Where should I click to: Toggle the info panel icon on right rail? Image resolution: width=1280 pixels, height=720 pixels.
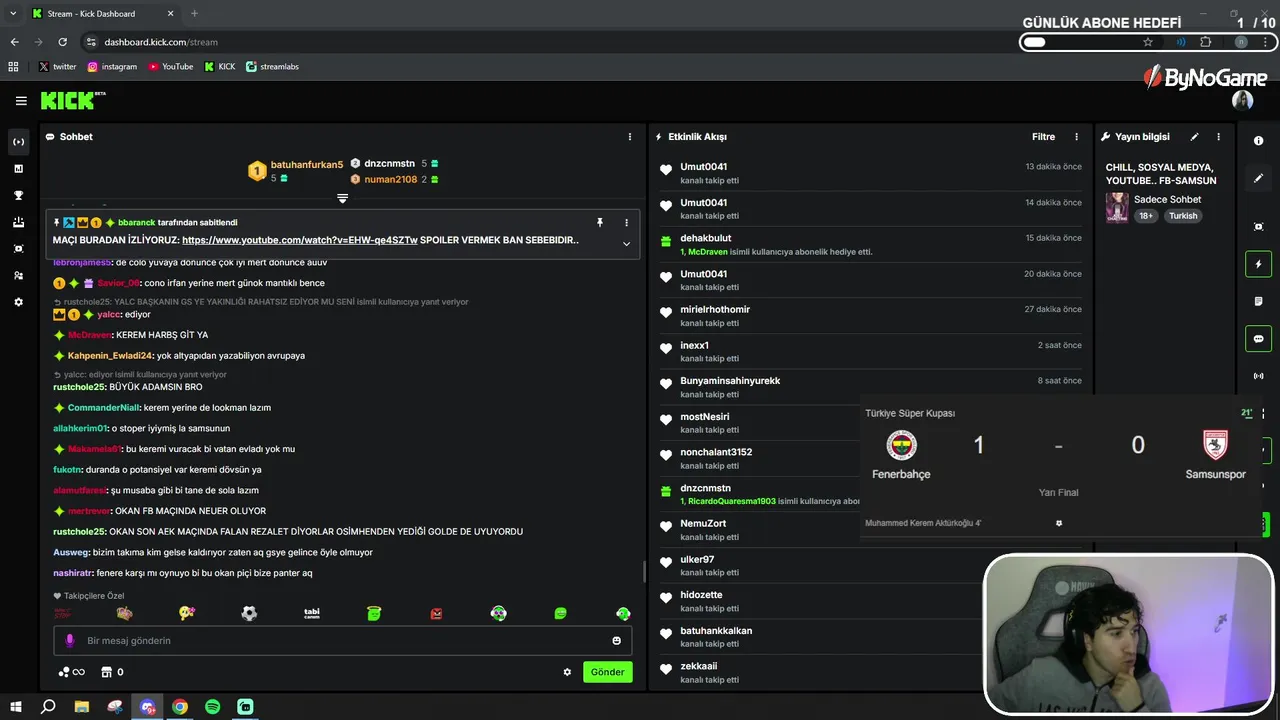[x=1258, y=141]
